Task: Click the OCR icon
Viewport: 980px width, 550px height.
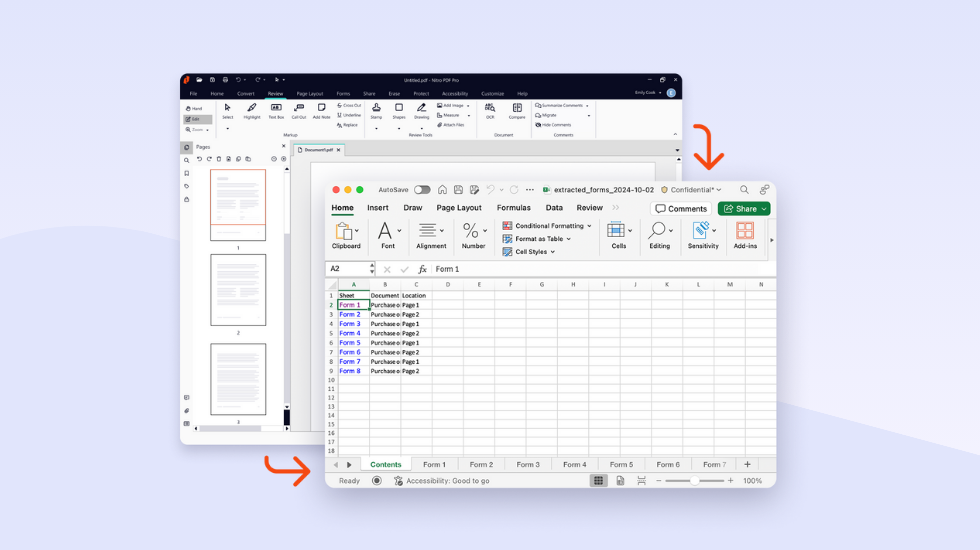Action: click(x=490, y=110)
